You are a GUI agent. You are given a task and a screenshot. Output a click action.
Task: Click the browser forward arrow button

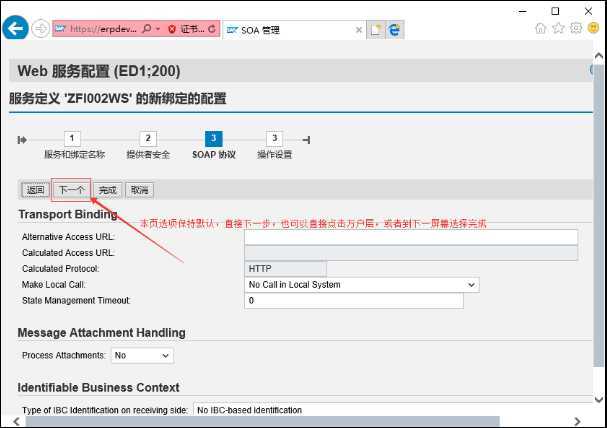(x=40, y=28)
